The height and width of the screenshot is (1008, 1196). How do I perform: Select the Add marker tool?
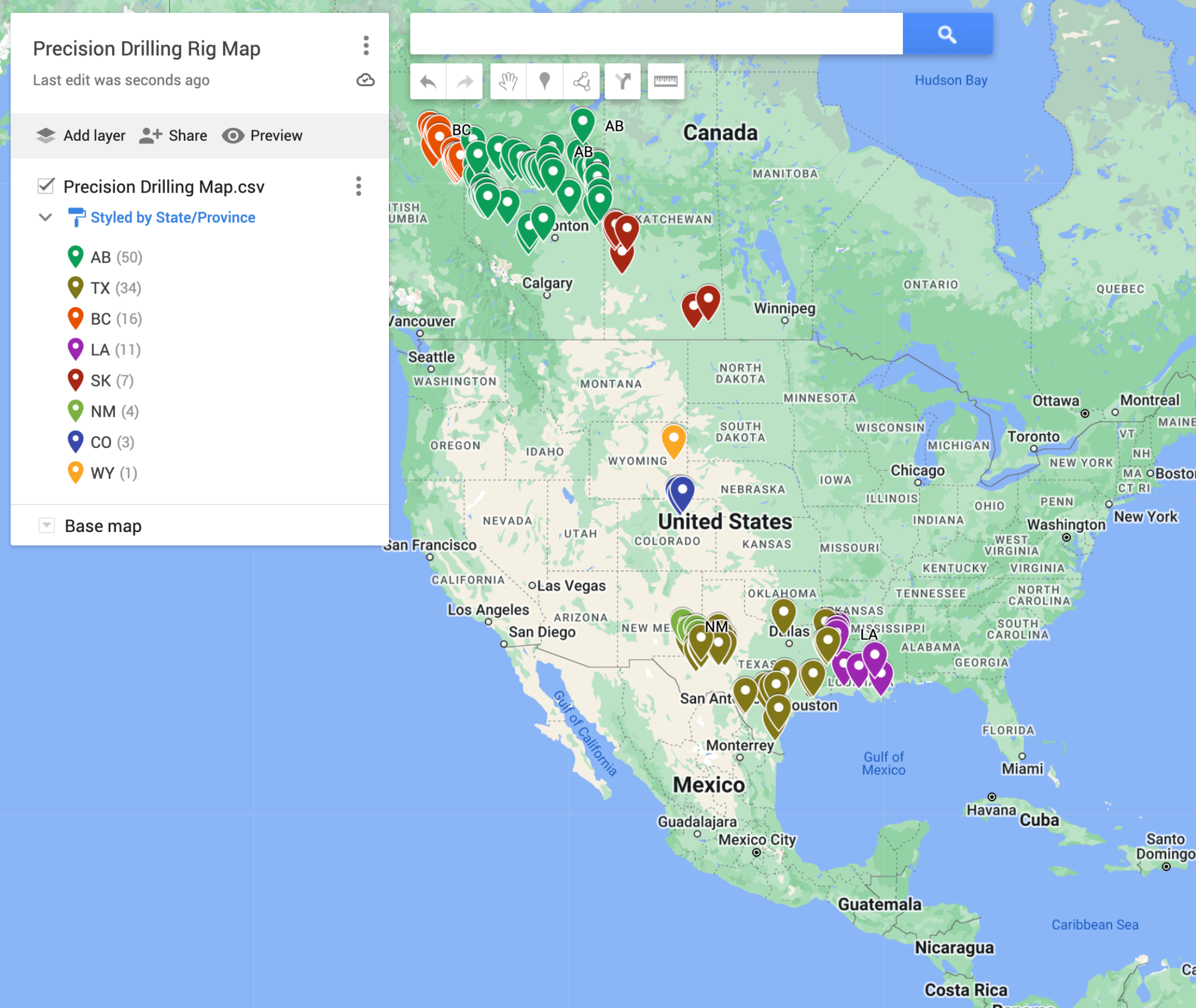[544, 81]
